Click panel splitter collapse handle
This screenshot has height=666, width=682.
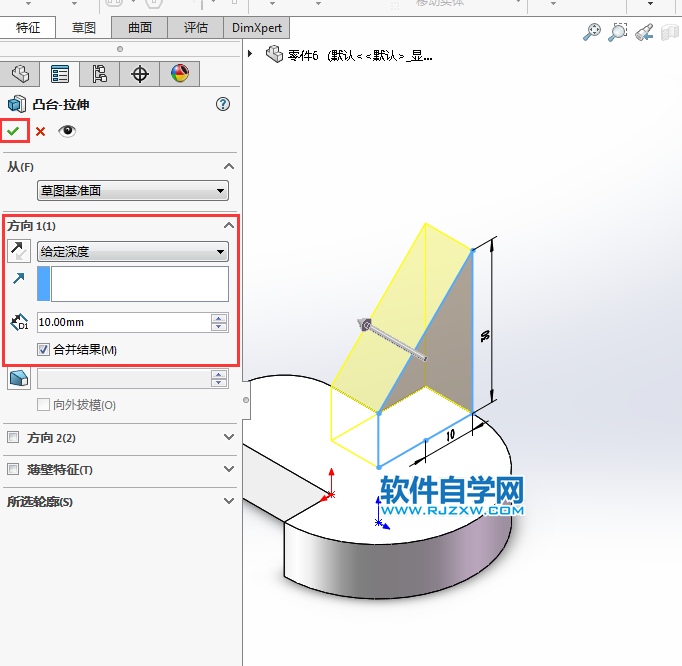pos(246,400)
